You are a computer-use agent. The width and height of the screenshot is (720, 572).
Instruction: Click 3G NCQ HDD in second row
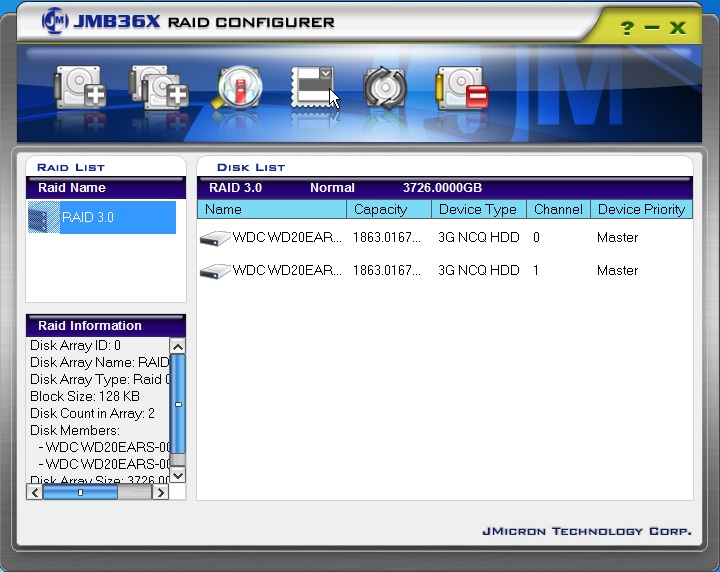click(x=478, y=270)
